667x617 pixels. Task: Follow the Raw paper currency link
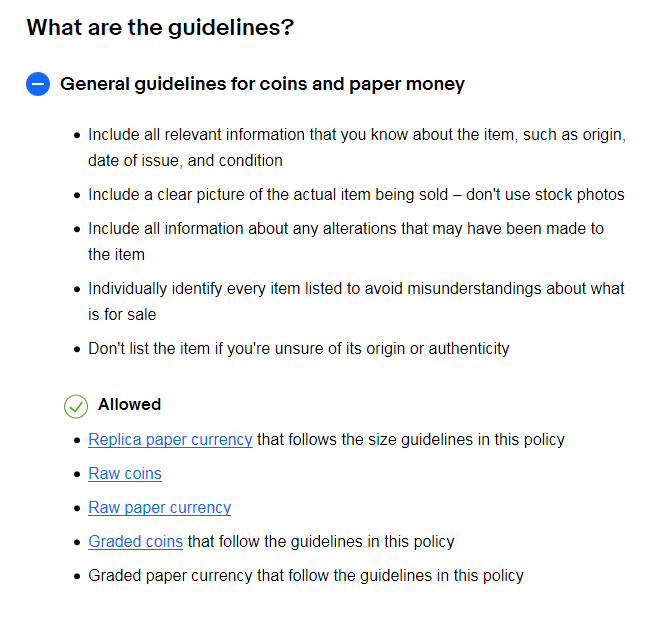tap(160, 508)
